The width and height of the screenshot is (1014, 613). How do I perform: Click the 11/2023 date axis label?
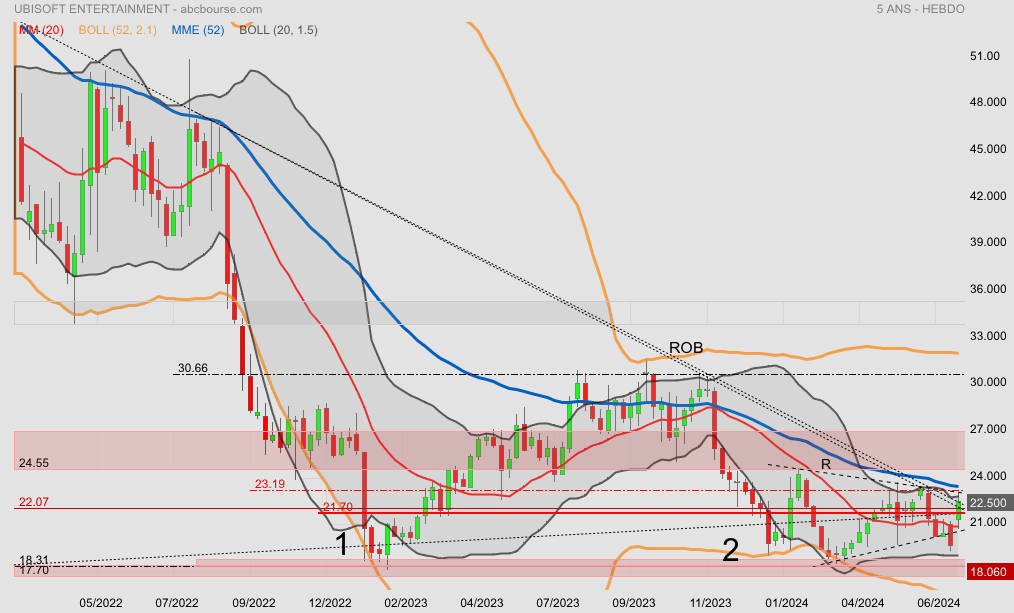click(710, 603)
